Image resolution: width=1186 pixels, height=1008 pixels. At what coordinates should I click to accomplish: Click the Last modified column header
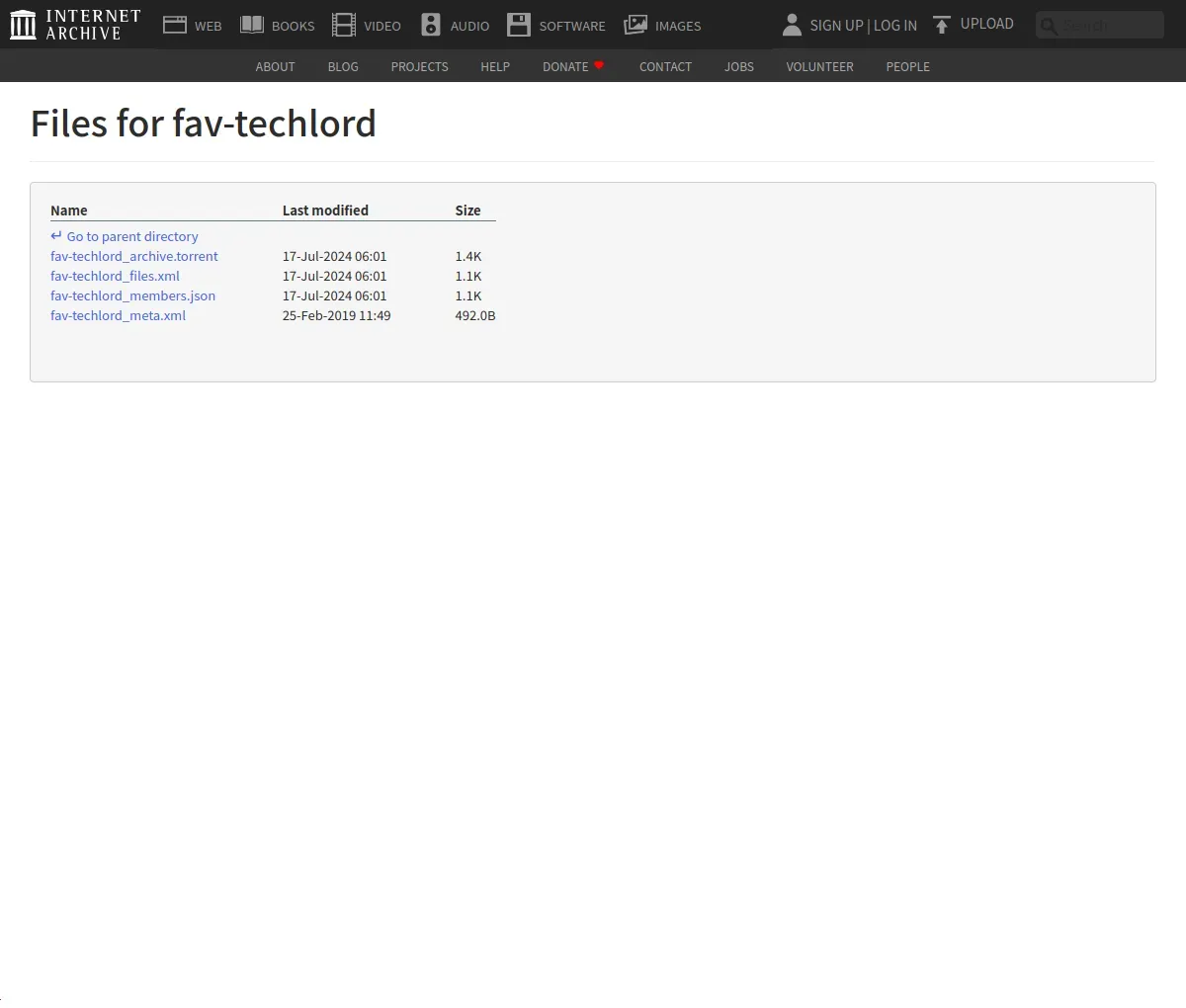[x=325, y=210]
